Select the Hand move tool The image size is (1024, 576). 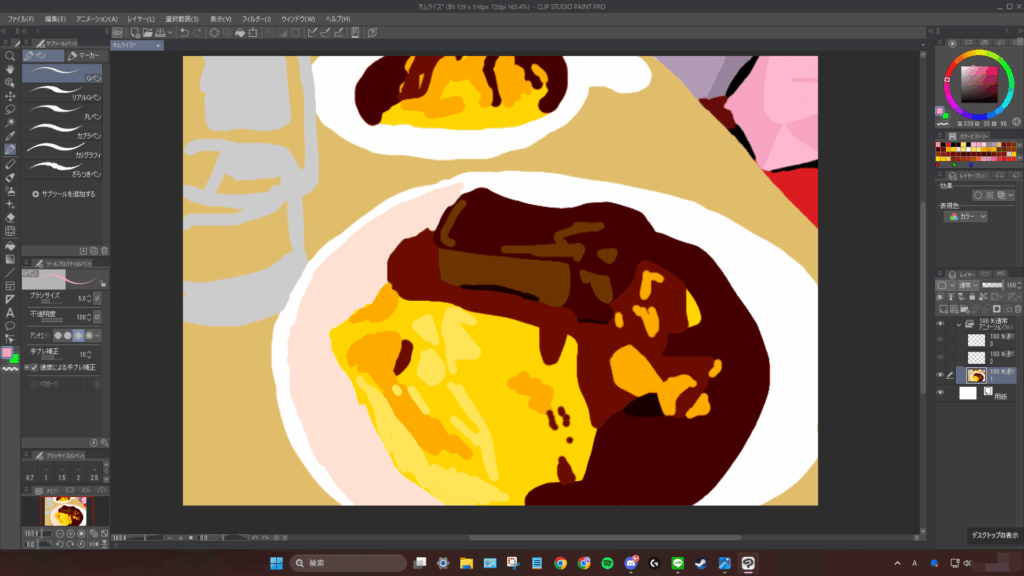(10, 69)
